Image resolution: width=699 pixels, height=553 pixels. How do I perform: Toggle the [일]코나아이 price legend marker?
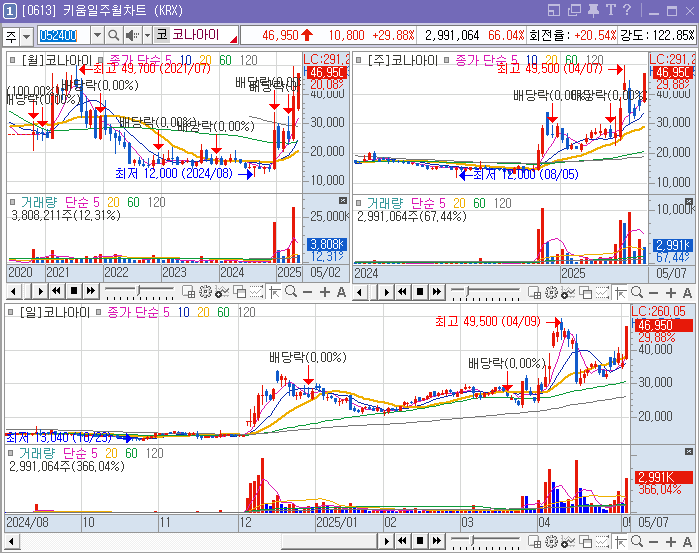pyautogui.click(x=11, y=312)
